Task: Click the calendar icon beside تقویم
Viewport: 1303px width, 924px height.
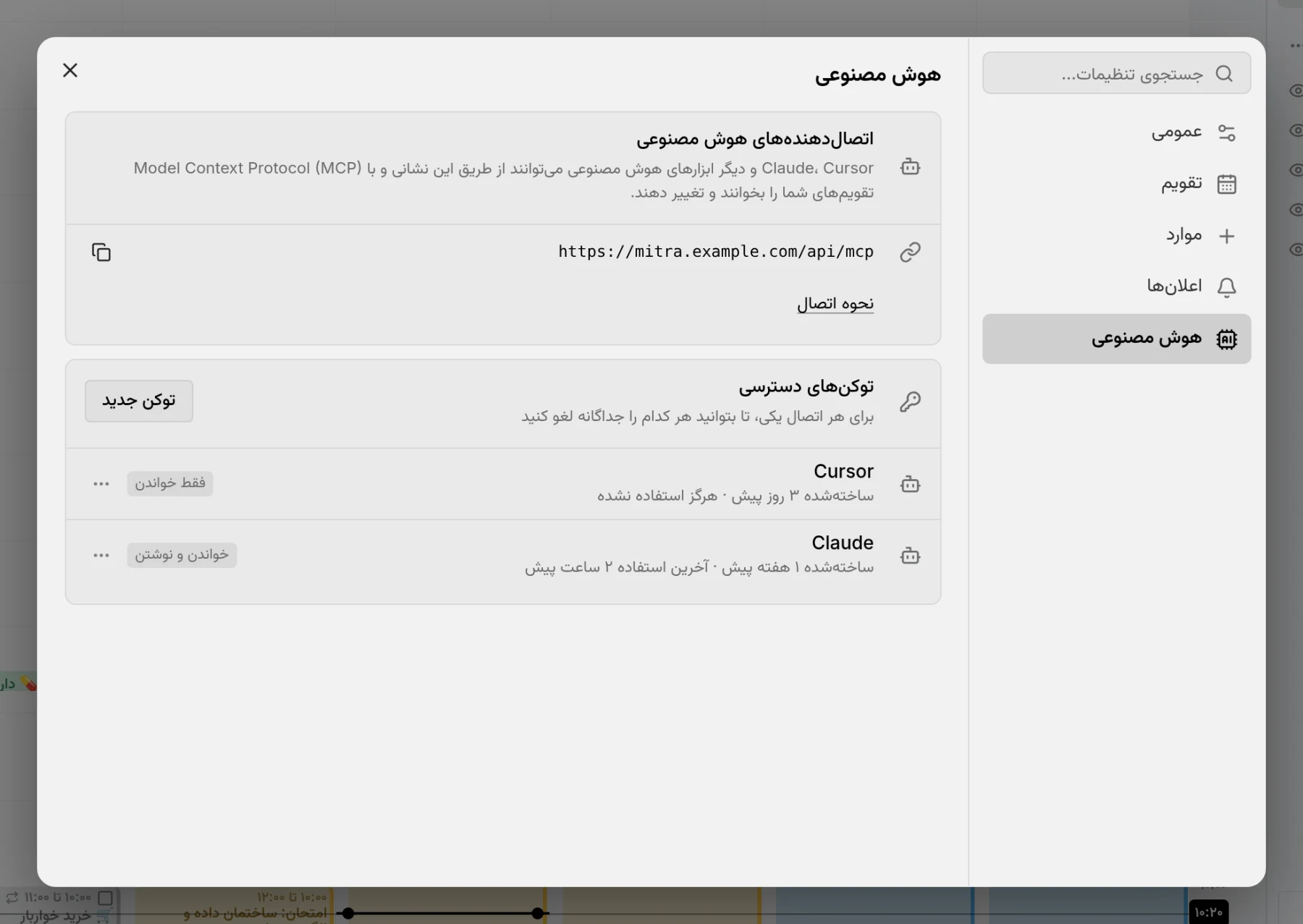Action: coord(1226,185)
